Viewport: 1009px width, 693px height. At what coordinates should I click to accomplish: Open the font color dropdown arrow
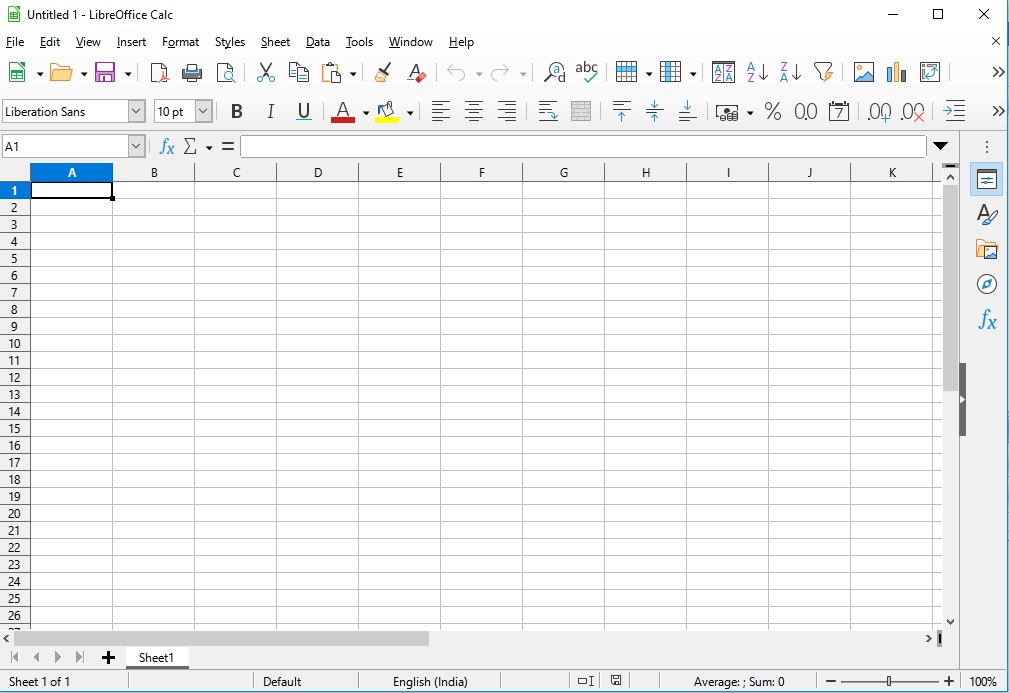[365, 112]
